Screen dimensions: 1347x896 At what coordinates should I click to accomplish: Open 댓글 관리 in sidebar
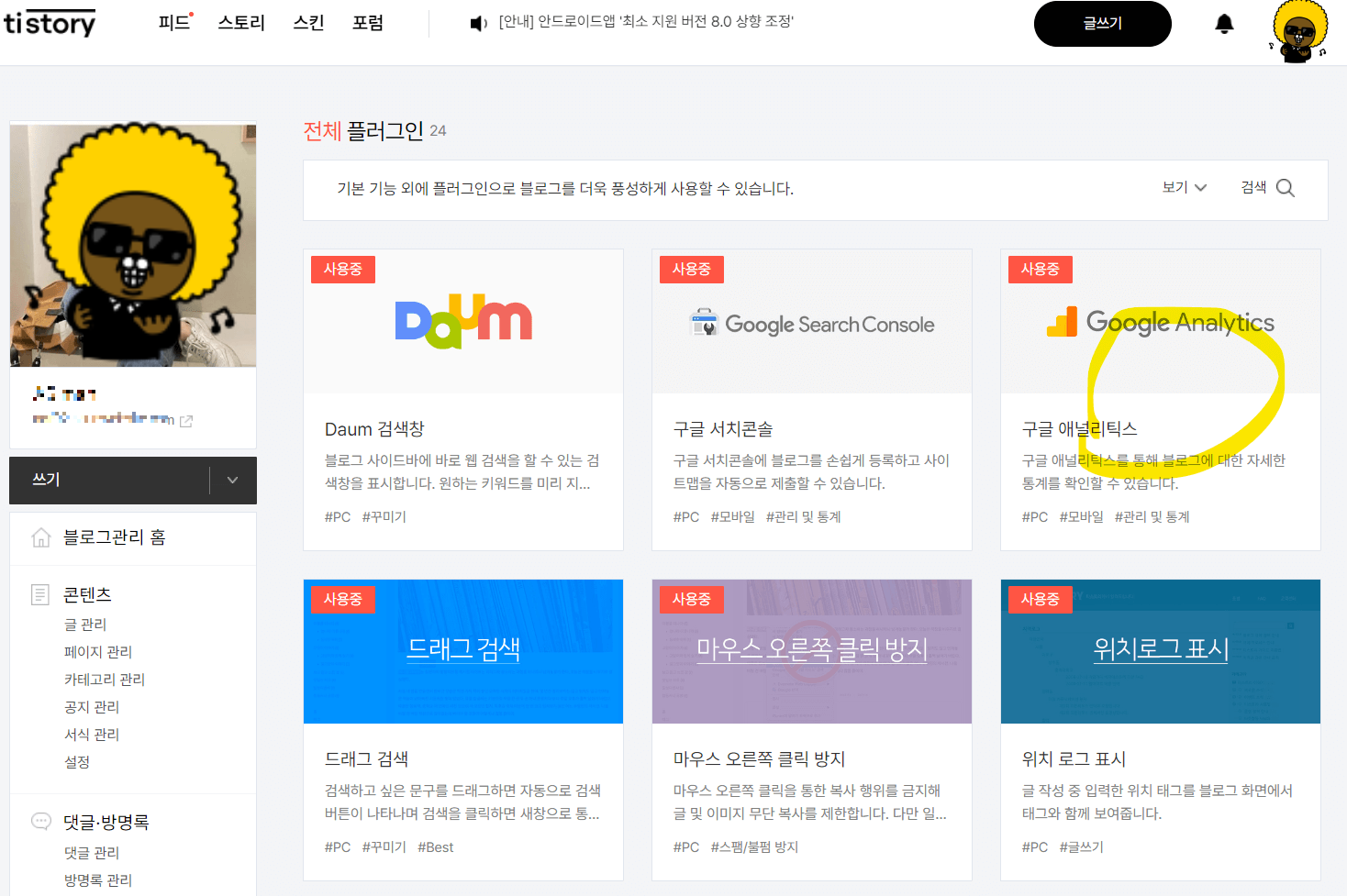[92, 853]
